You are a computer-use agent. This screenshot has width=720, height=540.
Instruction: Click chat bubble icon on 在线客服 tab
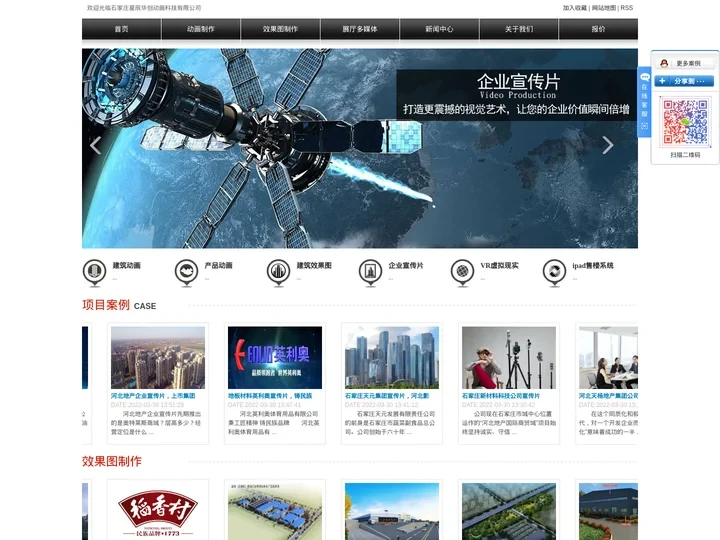[644, 77]
